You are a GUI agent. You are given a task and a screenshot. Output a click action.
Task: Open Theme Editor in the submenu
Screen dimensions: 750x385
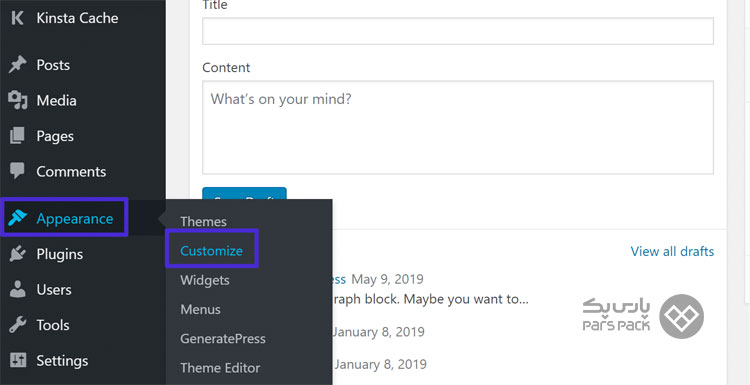(220, 368)
